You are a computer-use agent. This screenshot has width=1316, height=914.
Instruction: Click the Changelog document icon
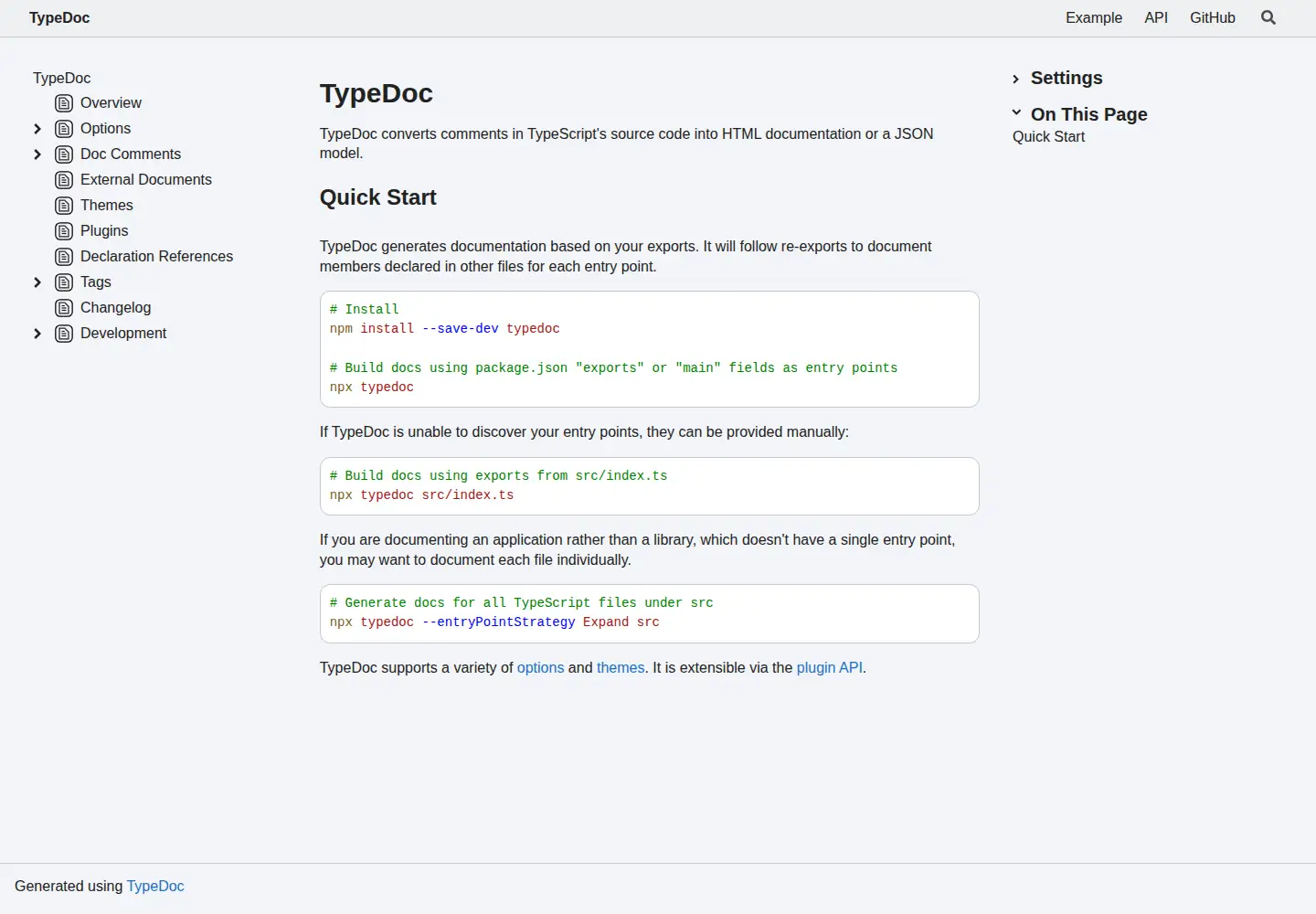pyautogui.click(x=64, y=308)
